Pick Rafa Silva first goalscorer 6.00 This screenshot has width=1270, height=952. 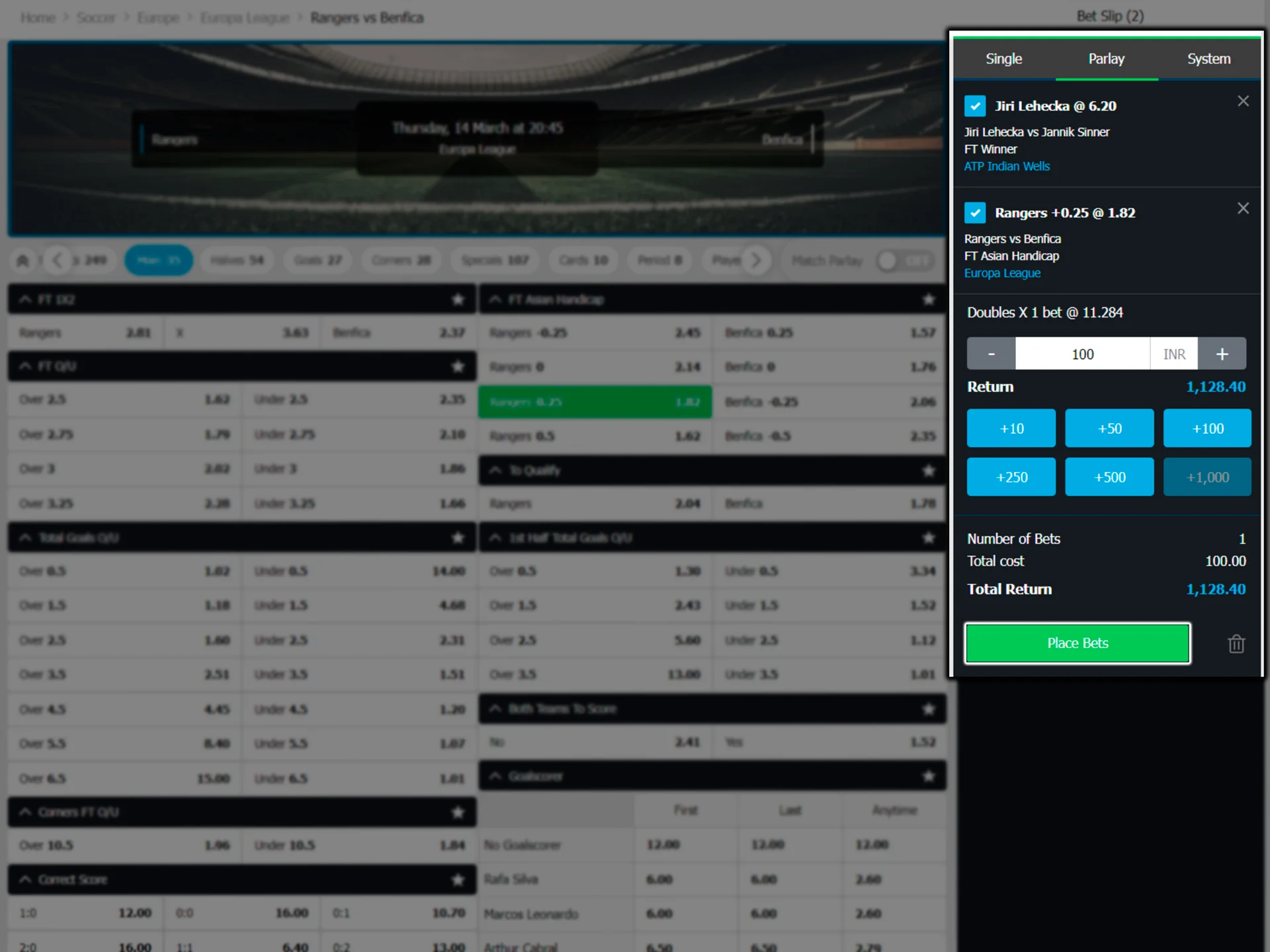coord(686,879)
